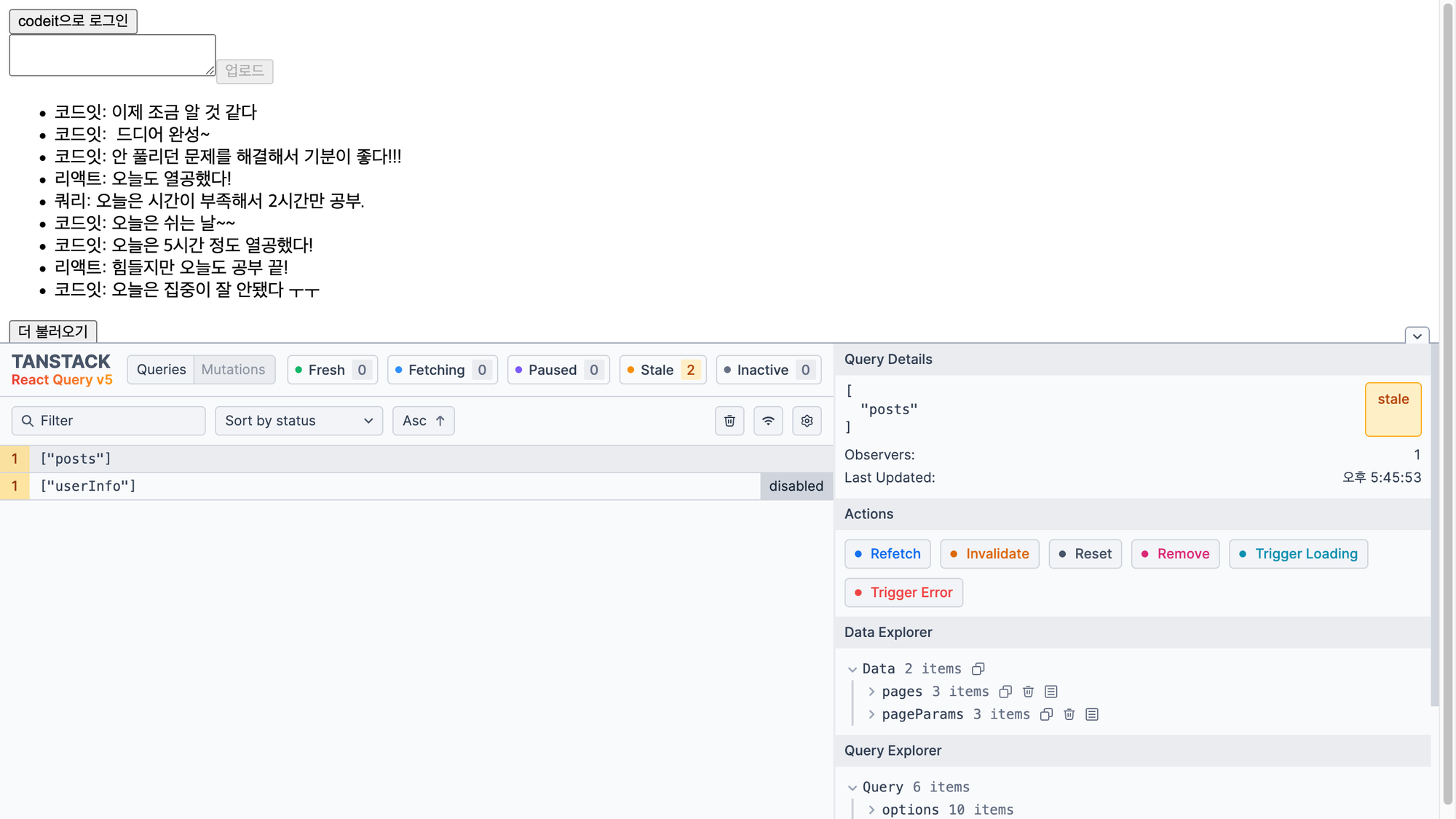This screenshot has height=819, width=1456.
Task: Focus the query Filter input
Action: [108, 421]
